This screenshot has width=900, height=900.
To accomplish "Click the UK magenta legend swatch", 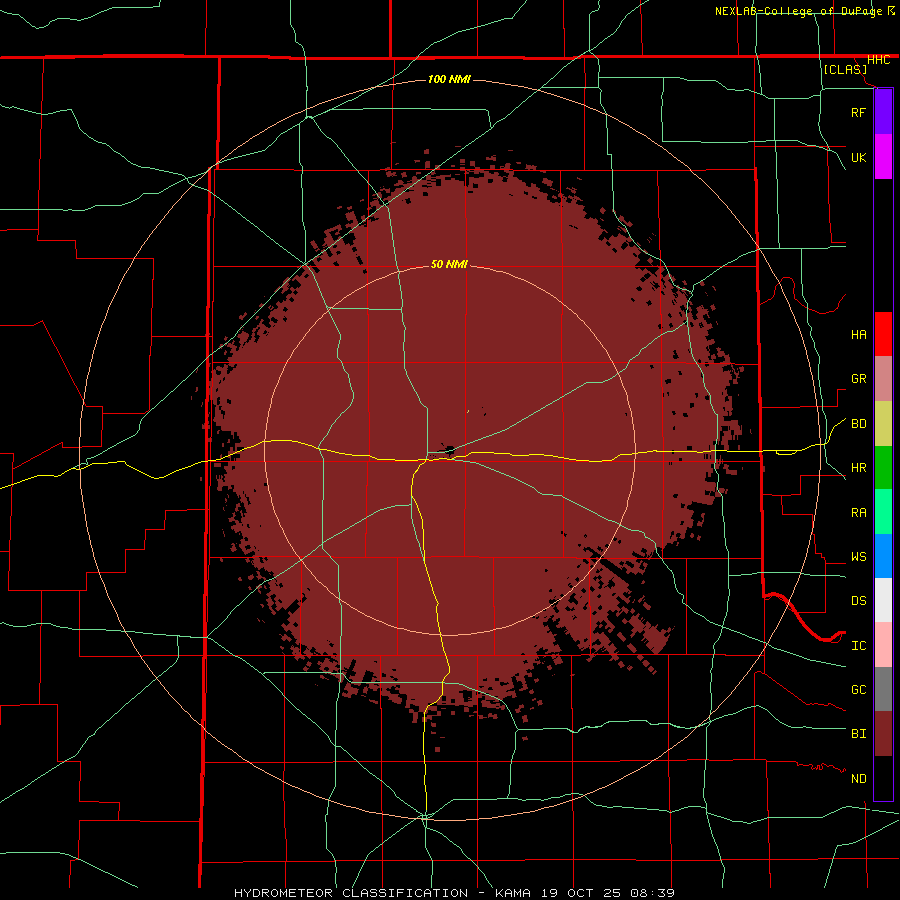I will tap(883, 157).
